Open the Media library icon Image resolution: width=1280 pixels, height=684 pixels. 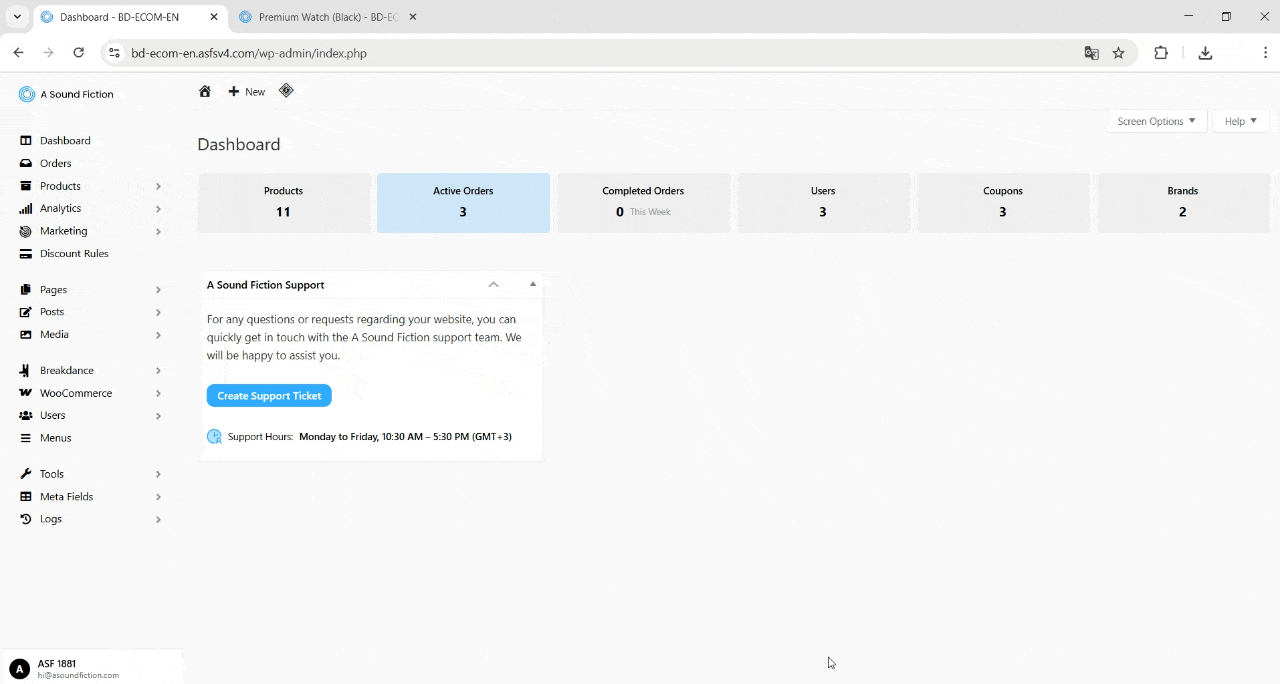point(26,334)
